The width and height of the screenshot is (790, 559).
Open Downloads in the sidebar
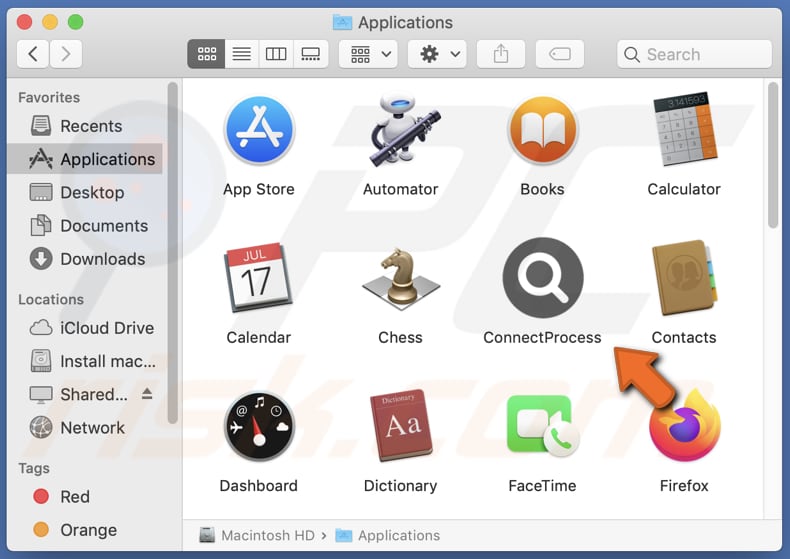(x=85, y=259)
